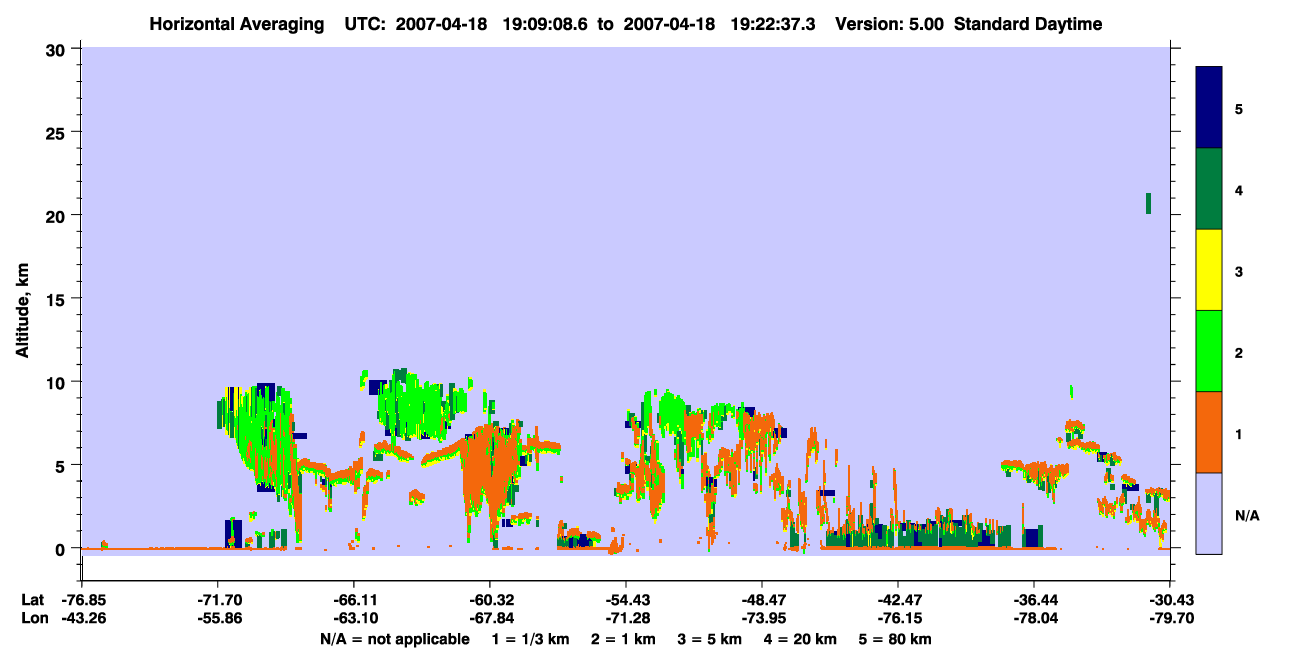Click the start time '19:09:08.6'
This screenshot has height=667, width=1300.
[x=544, y=24]
